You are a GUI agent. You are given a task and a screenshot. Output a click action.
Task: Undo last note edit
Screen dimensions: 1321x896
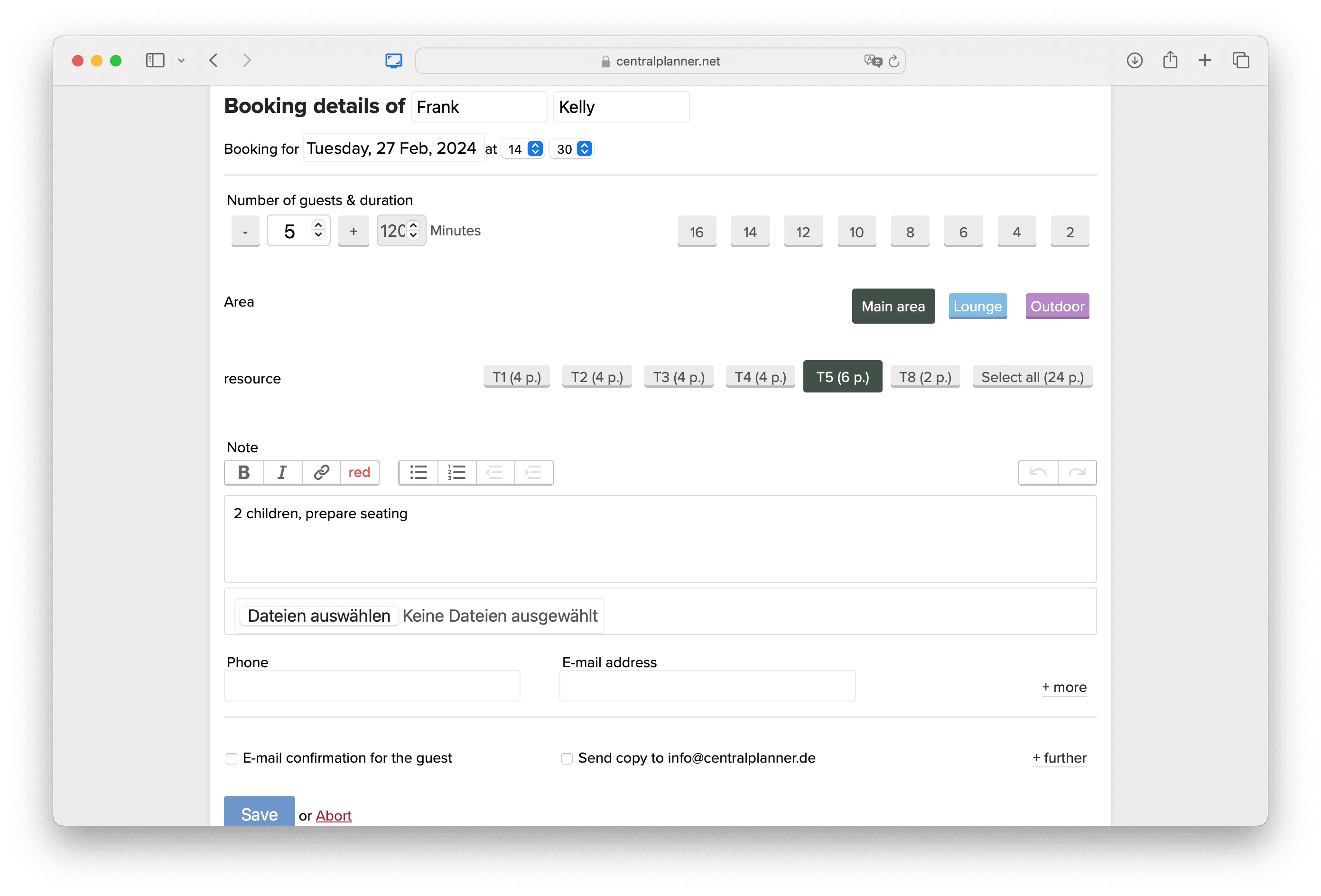coord(1038,473)
